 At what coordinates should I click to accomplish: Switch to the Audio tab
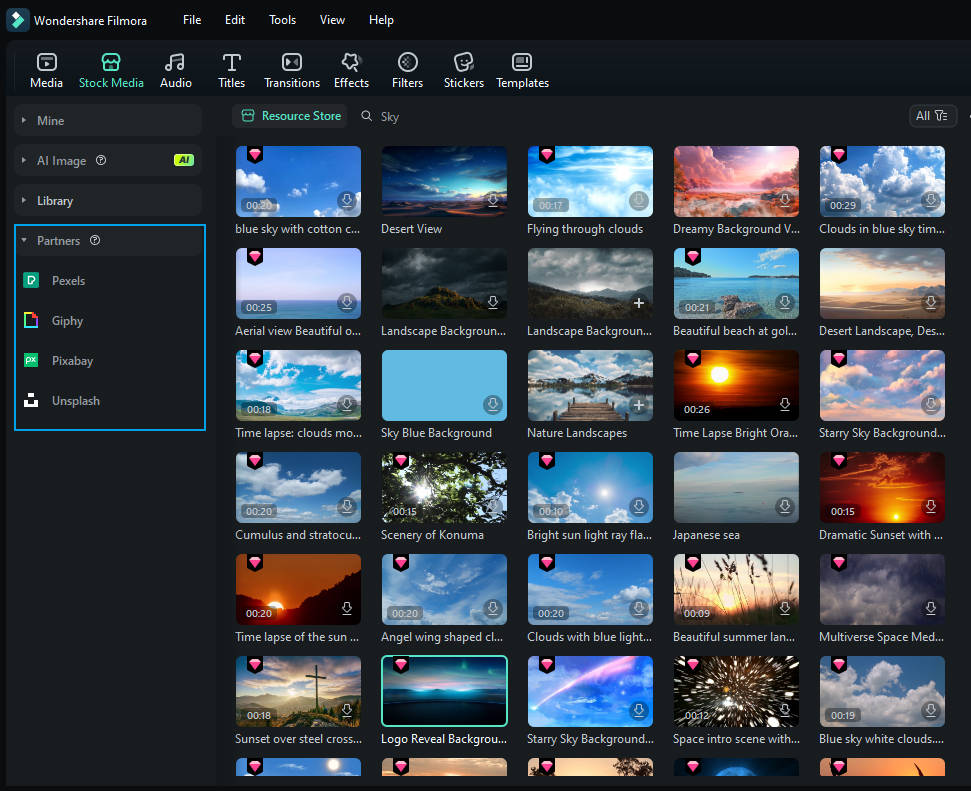pos(175,71)
